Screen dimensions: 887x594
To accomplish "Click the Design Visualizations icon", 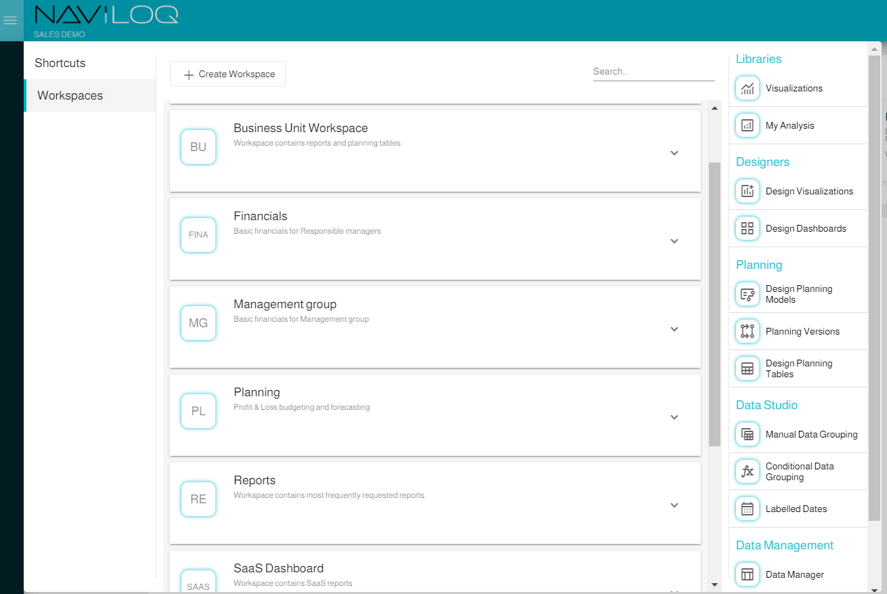I will click(x=747, y=191).
